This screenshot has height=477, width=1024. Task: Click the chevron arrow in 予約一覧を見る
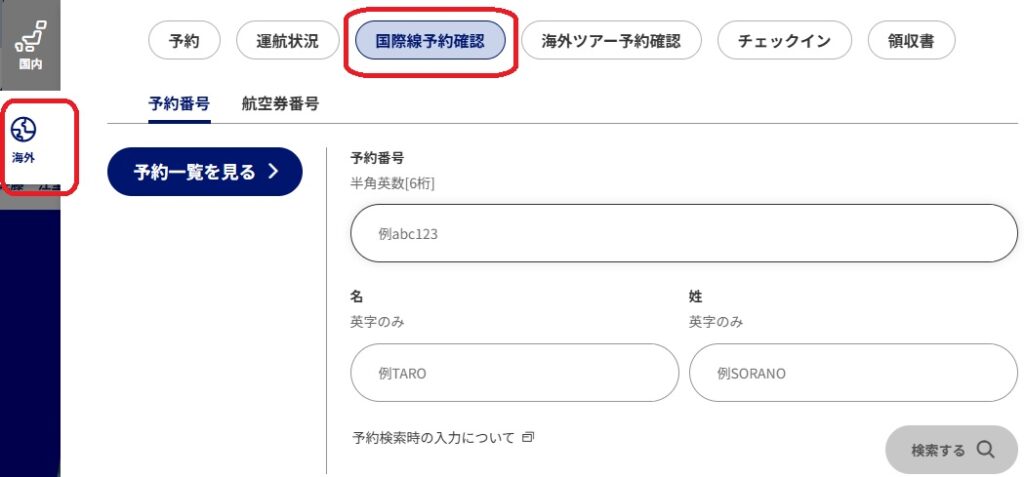coord(273,172)
